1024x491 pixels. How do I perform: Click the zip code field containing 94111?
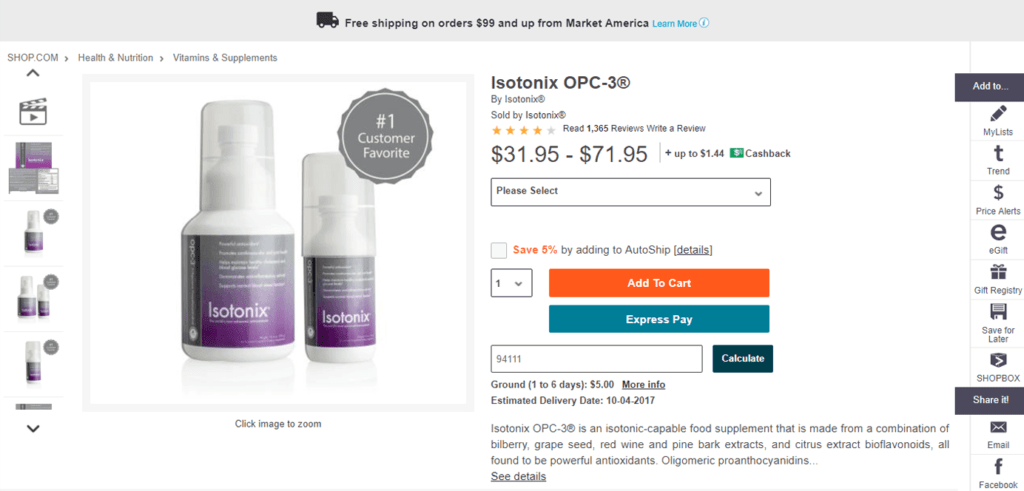[x=596, y=359]
